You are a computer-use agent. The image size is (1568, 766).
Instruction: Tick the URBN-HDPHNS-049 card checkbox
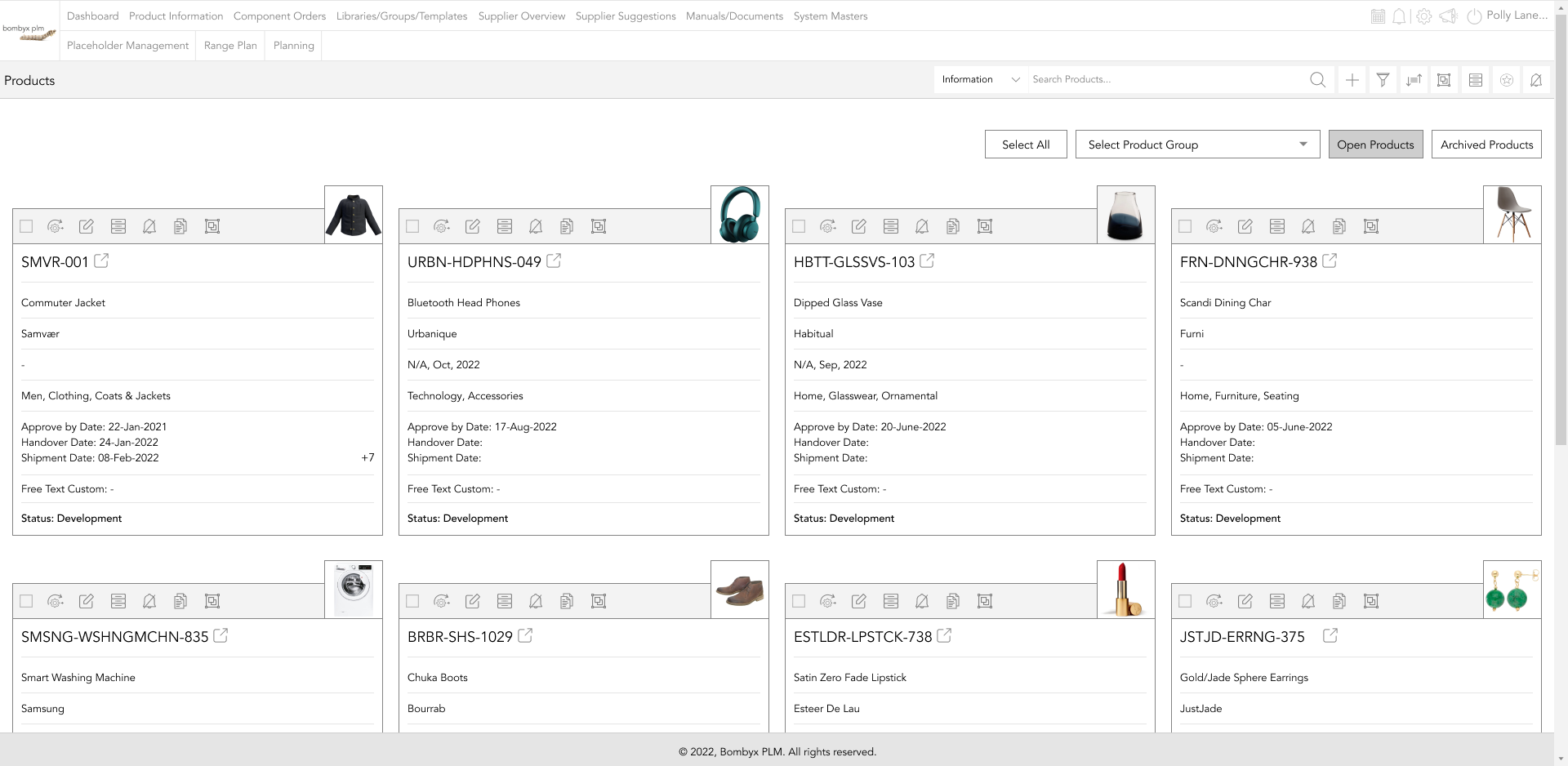click(412, 226)
